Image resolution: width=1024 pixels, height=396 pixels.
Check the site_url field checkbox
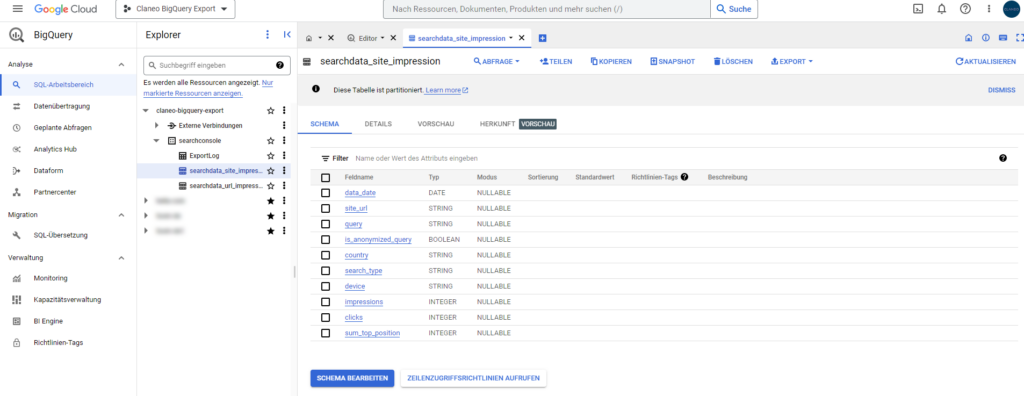[x=325, y=208]
